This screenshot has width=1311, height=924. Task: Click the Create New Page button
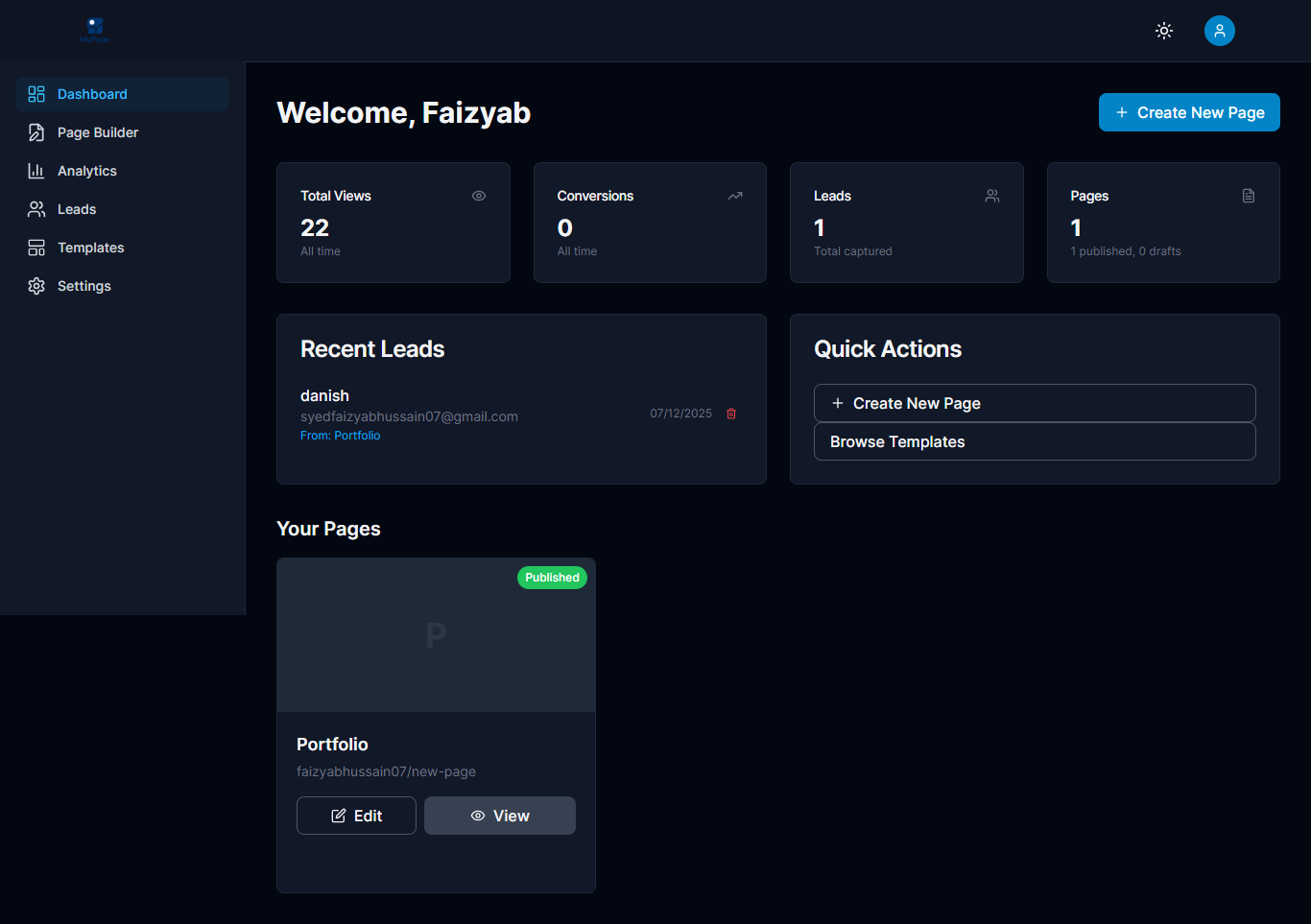point(1189,112)
